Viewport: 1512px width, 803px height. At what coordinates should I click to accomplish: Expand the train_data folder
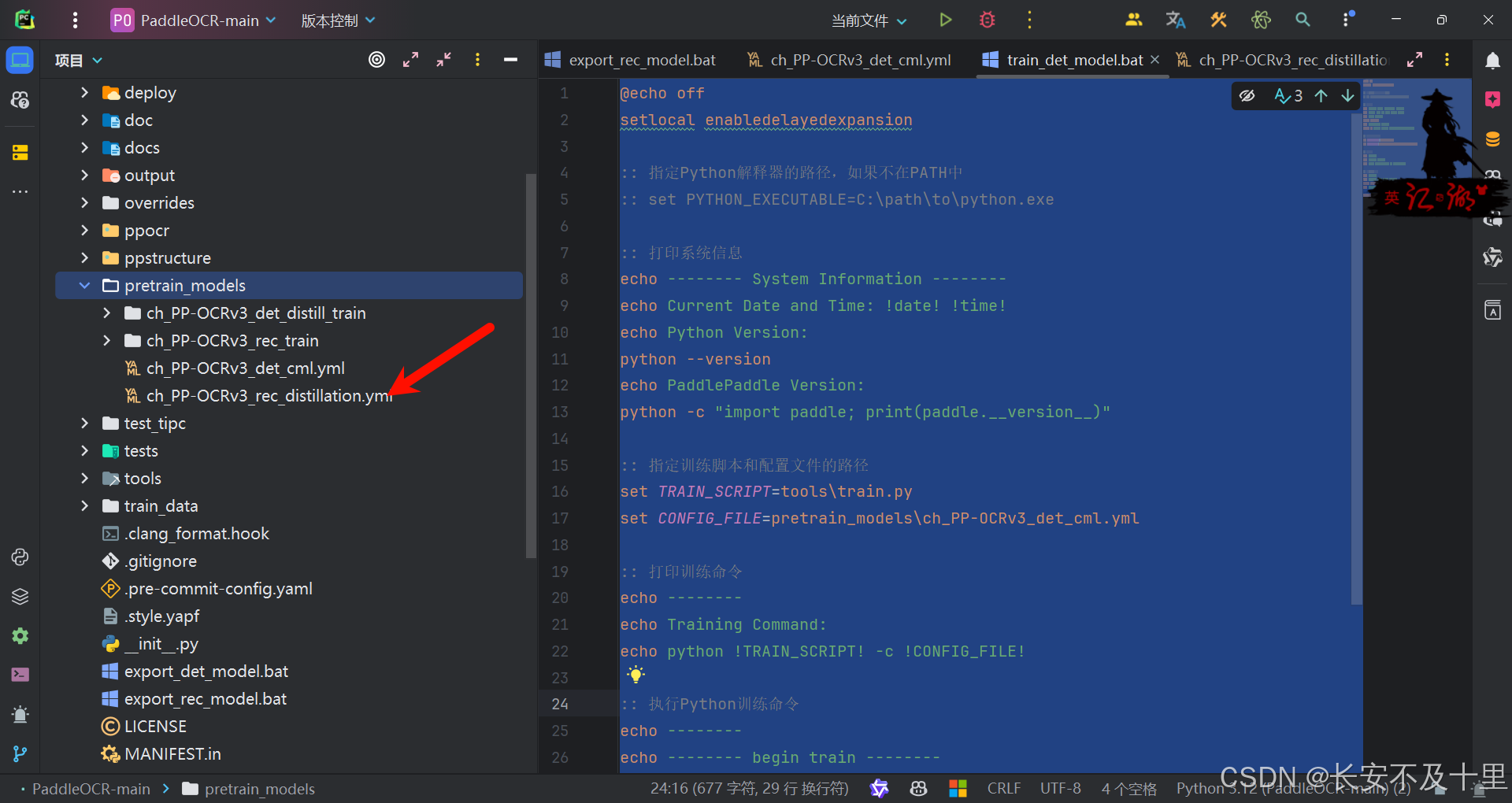84,506
